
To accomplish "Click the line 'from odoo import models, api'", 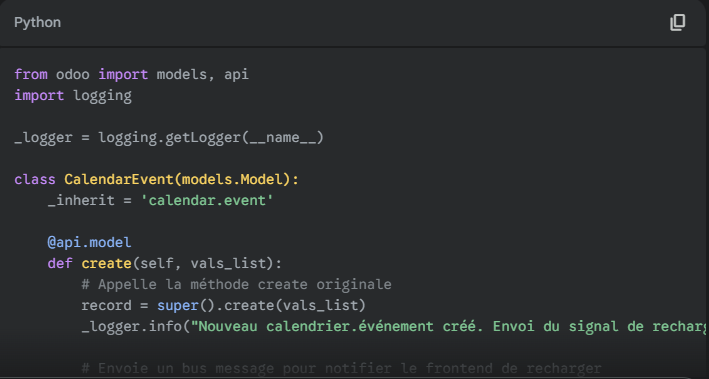I will point(132,74).
